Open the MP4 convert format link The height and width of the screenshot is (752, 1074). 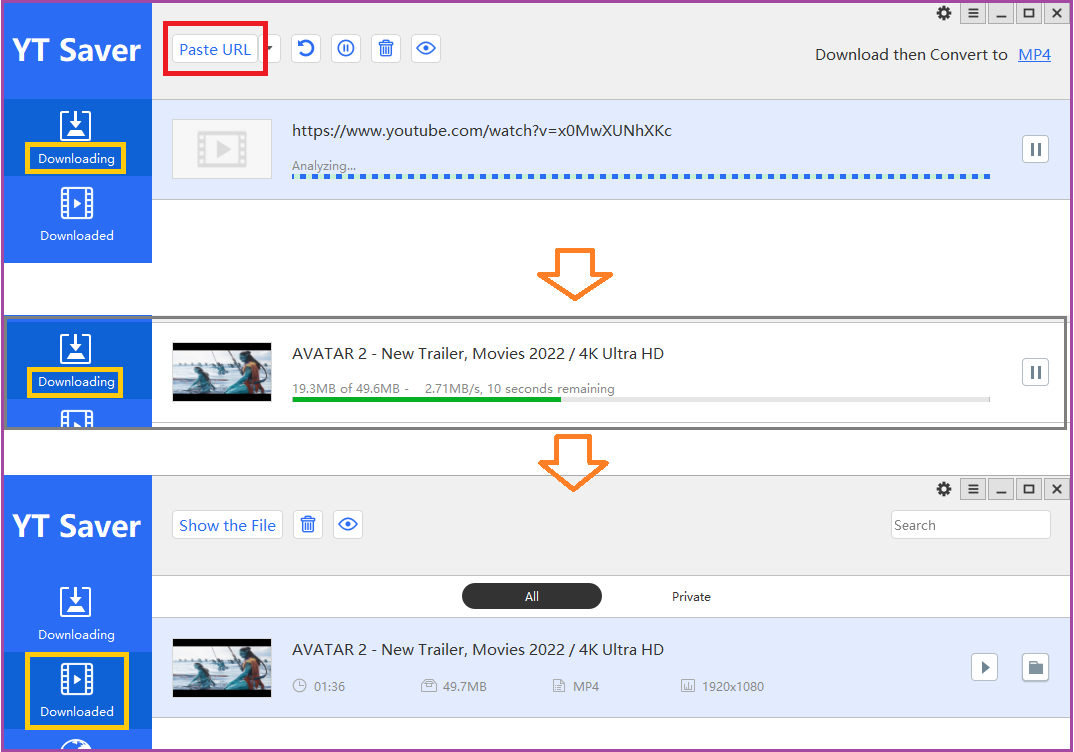point(1034,55)
